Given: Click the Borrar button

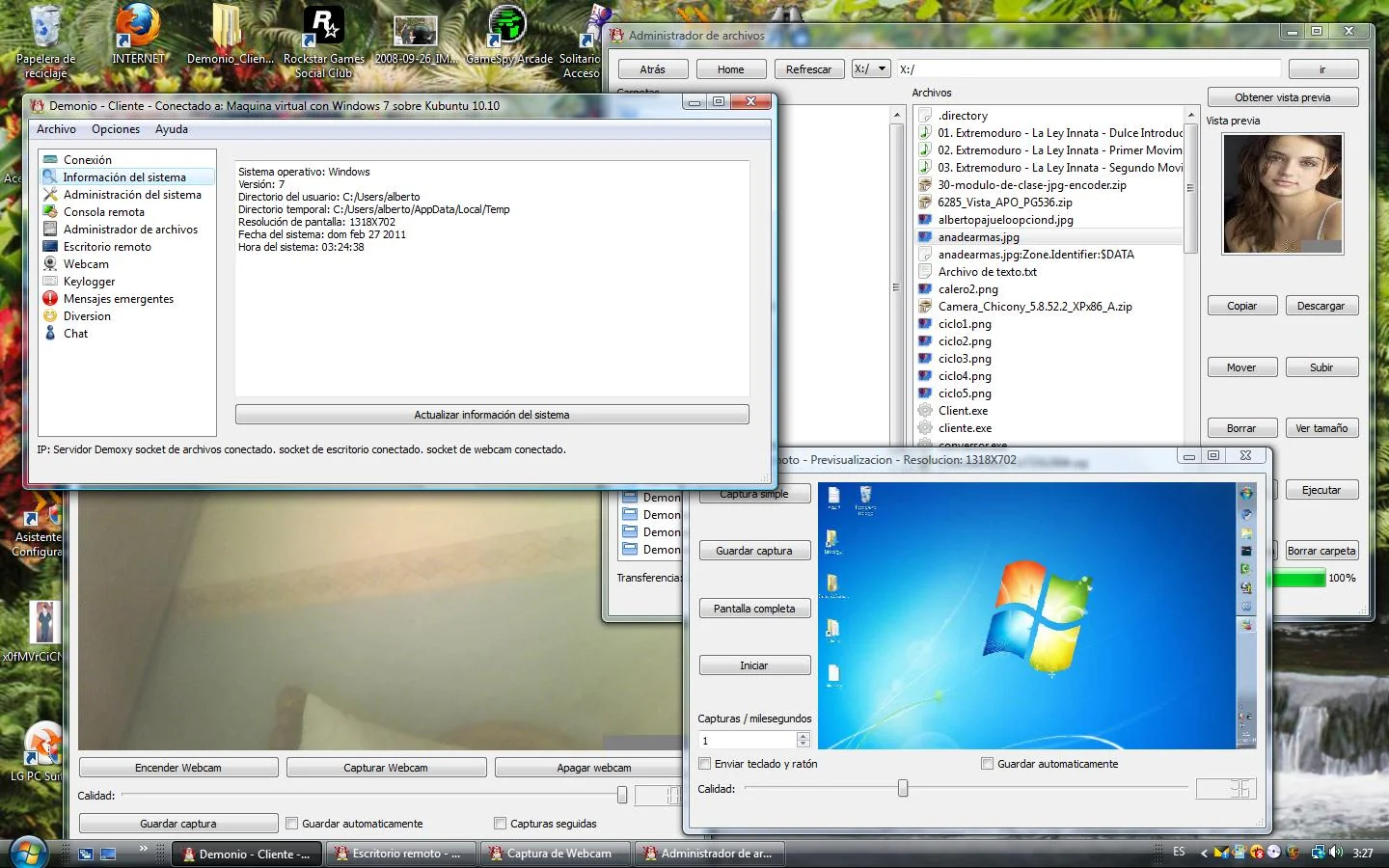Looking at the screenshot, I should tap(1242, 428).
